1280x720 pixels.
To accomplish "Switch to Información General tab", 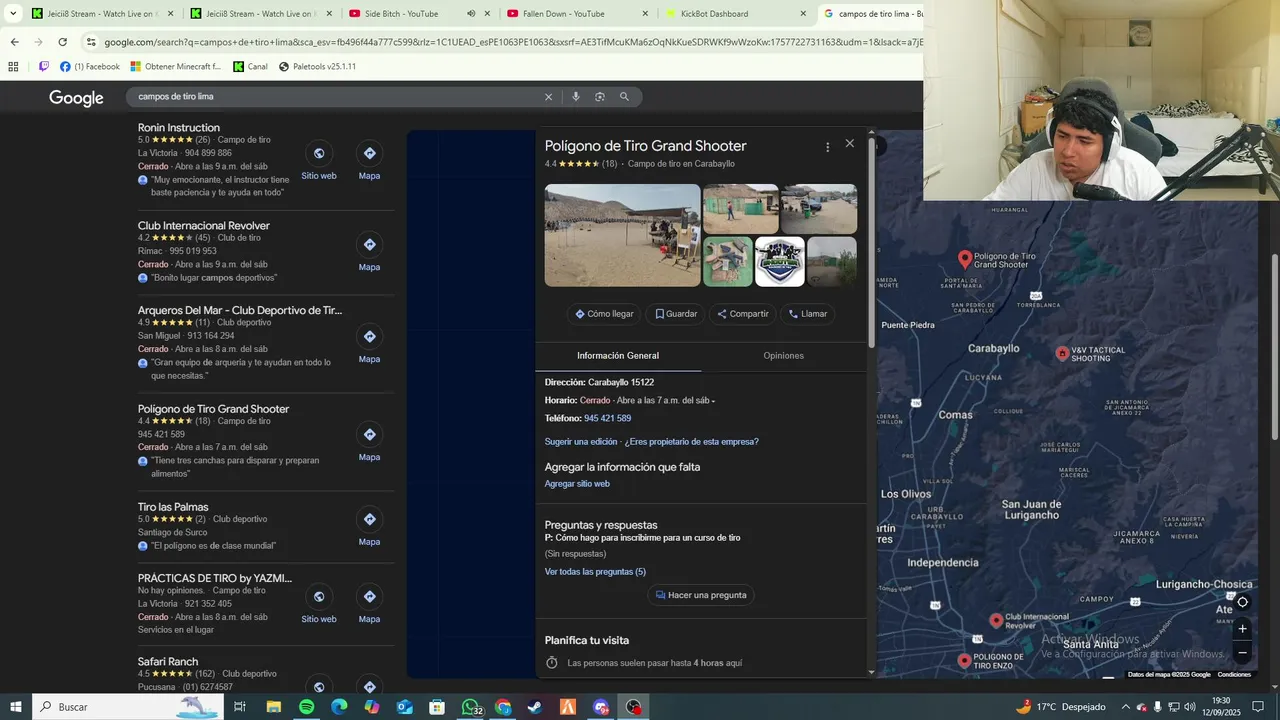I will tap(618, 356).
